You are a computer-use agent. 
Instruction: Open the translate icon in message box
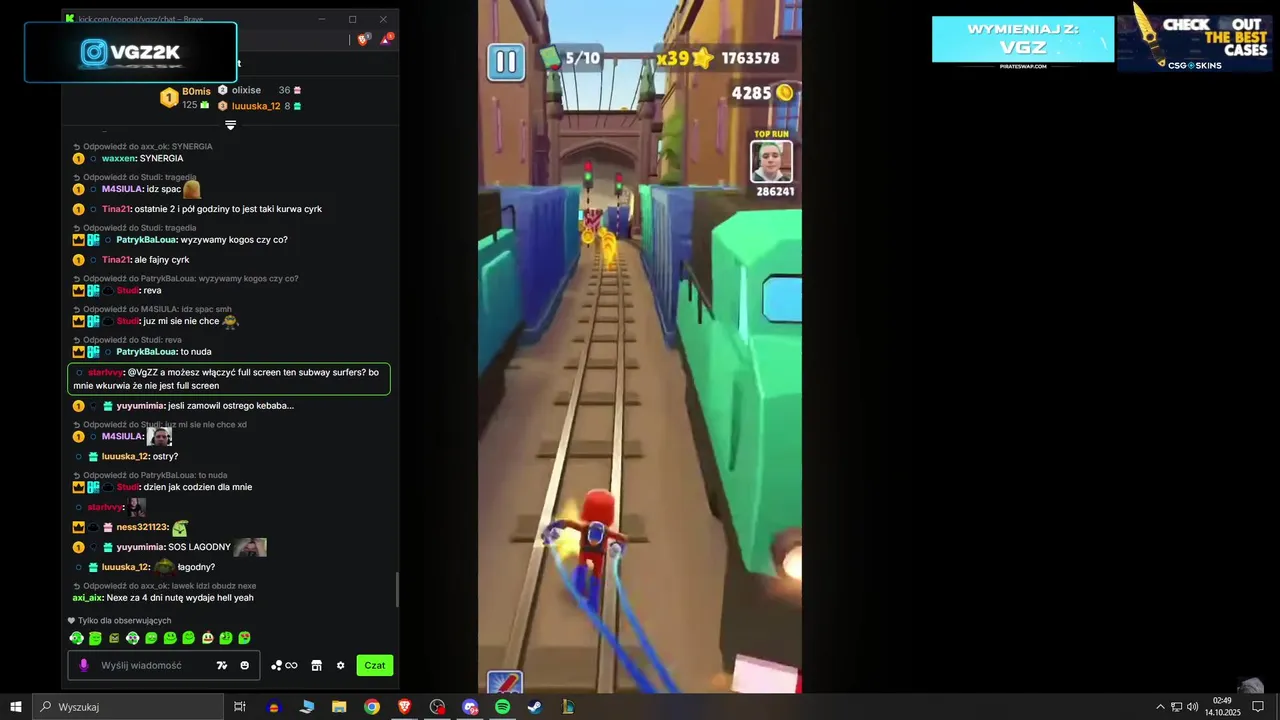[x=222, y=665]
